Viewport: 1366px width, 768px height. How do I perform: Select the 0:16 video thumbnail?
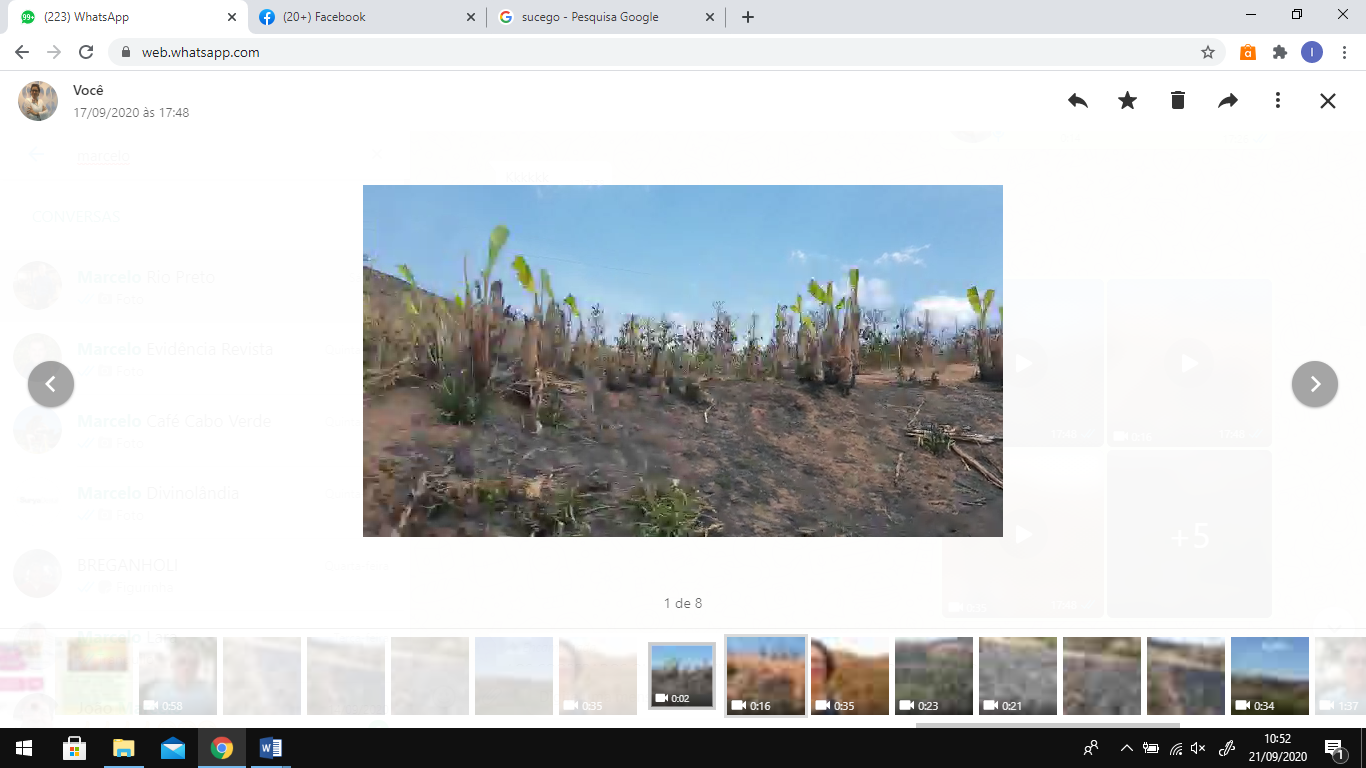click(x=765, y=675)
